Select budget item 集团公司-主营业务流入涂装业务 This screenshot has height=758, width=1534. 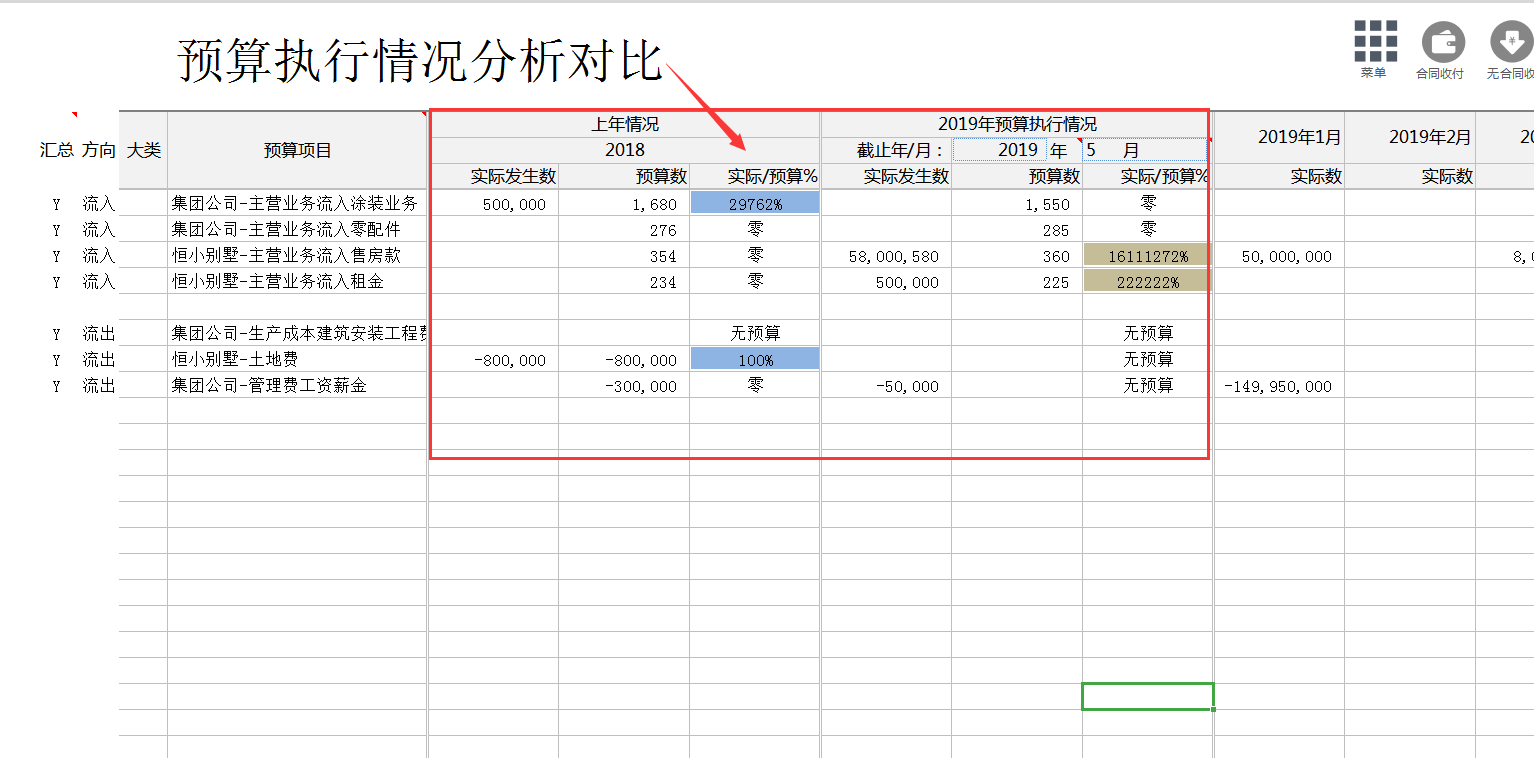click(x=298, y=202)
